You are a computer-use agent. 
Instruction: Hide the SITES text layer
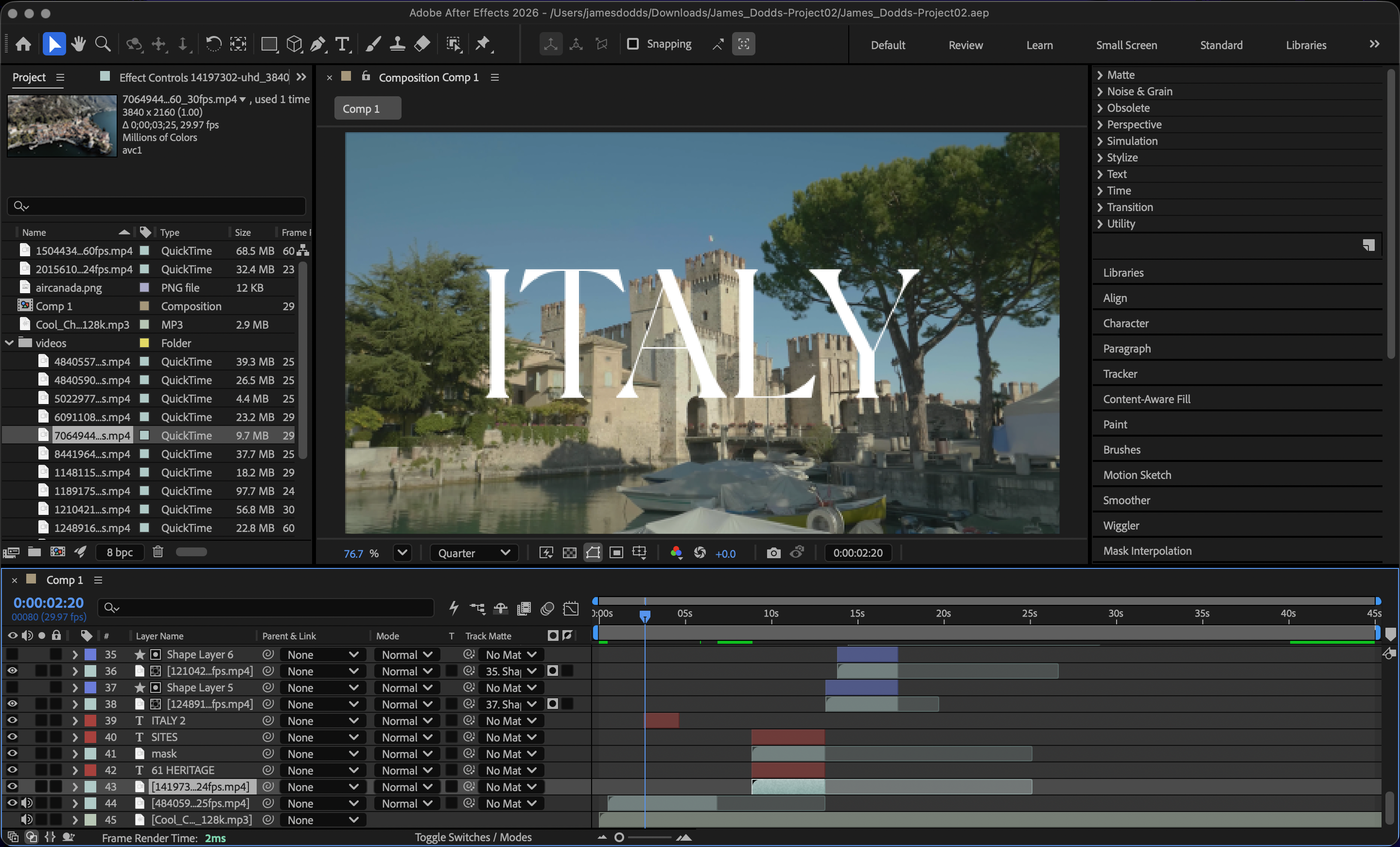[x=12, y=737]
